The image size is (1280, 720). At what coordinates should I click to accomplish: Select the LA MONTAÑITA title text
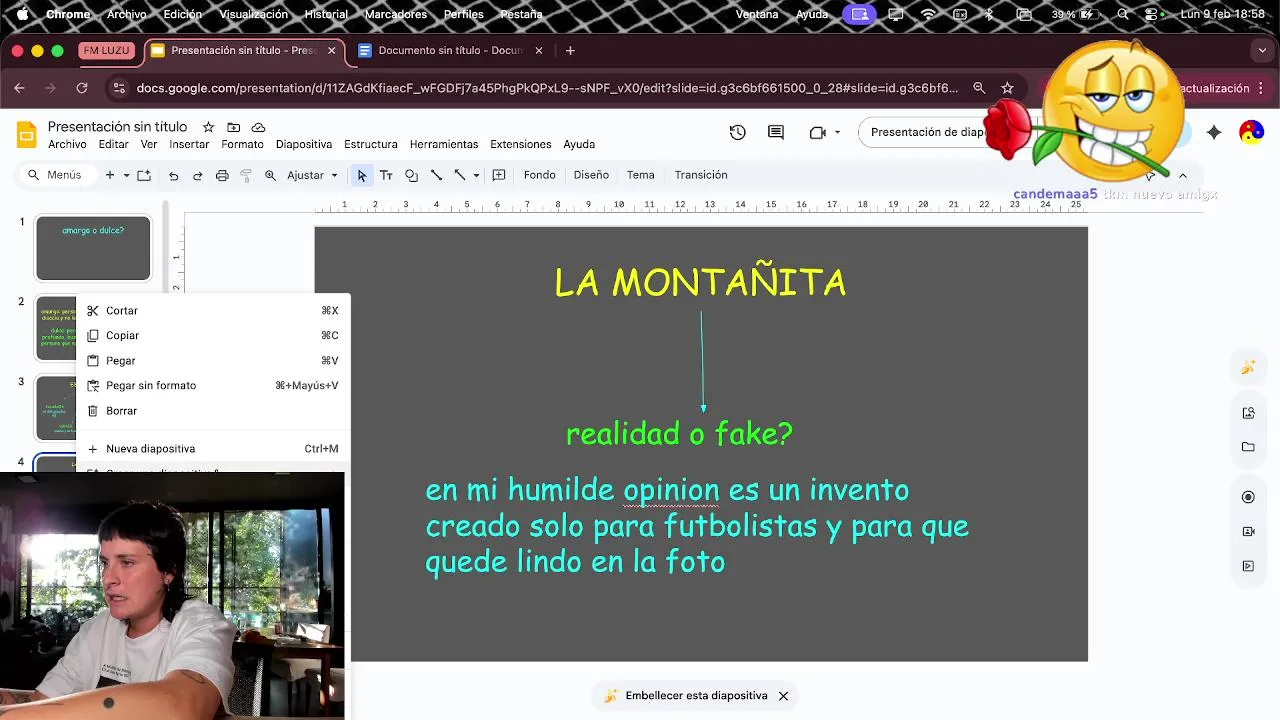(700, 283)
